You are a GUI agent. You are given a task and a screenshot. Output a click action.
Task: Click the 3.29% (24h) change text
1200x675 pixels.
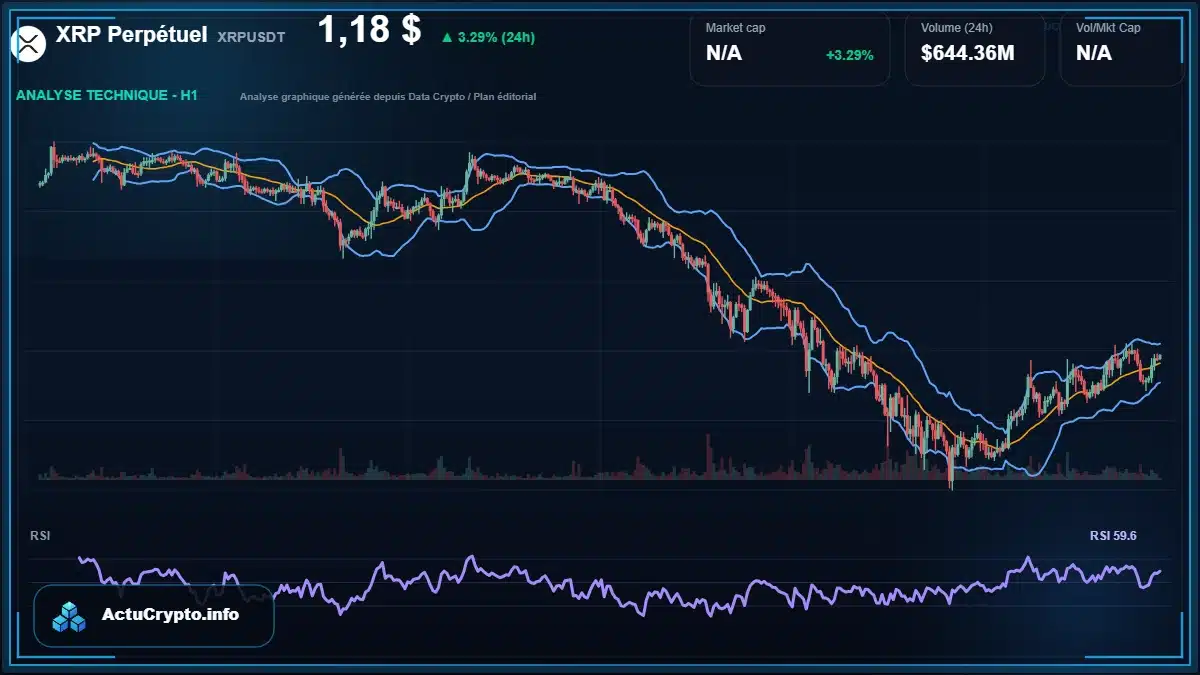tap(496, 38)
